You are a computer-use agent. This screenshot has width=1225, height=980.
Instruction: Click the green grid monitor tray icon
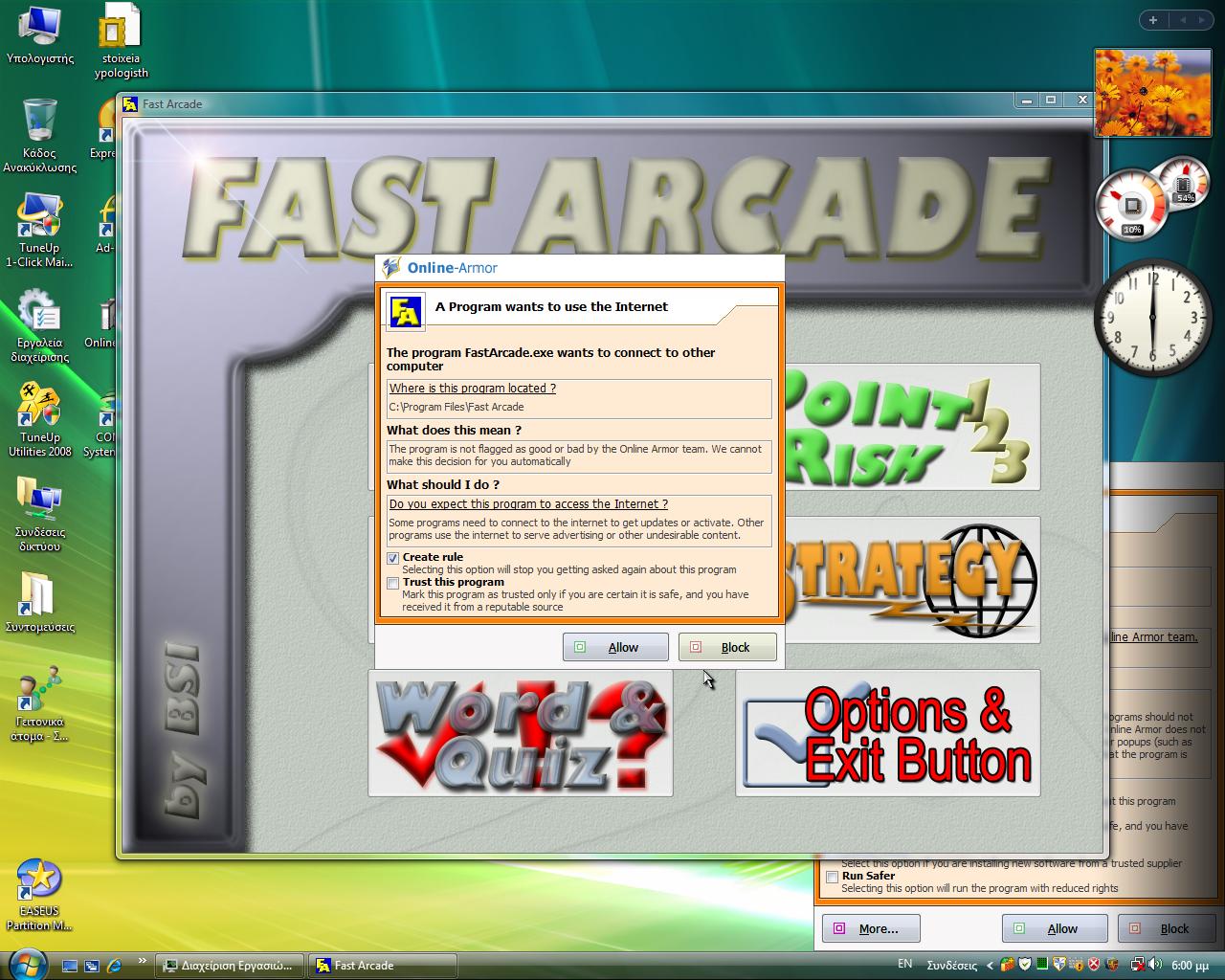[1042, 965]
